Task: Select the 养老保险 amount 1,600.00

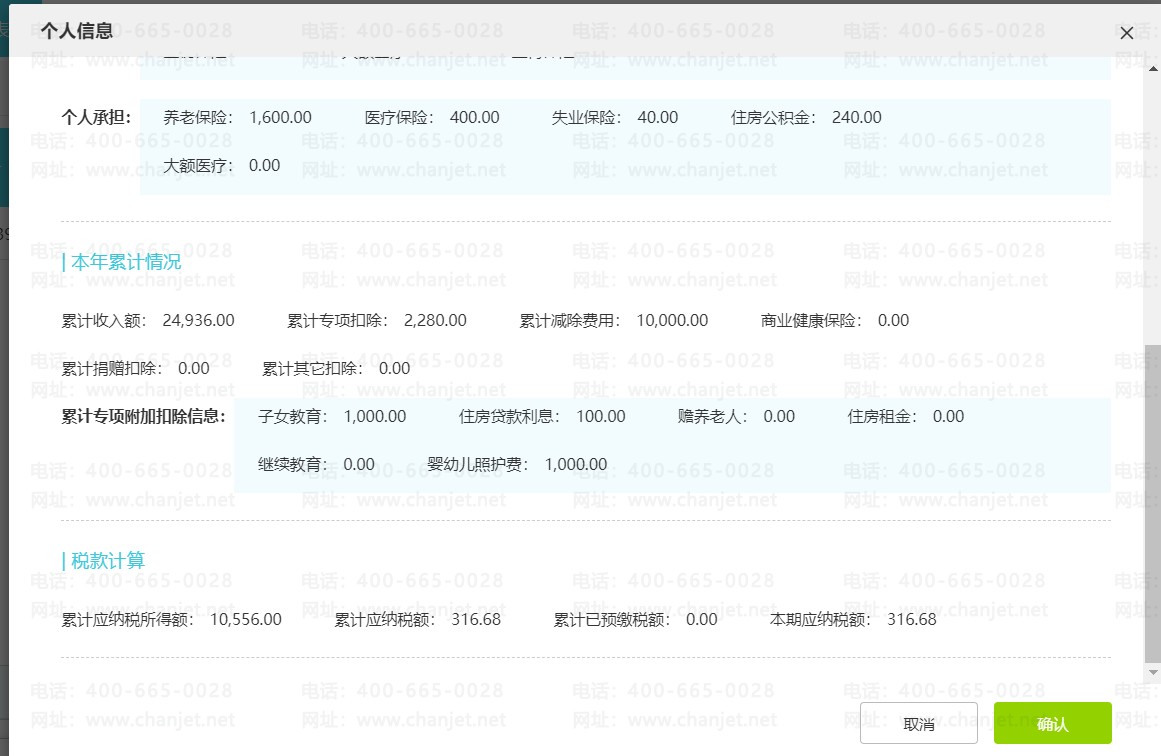Action: (280, 118)
